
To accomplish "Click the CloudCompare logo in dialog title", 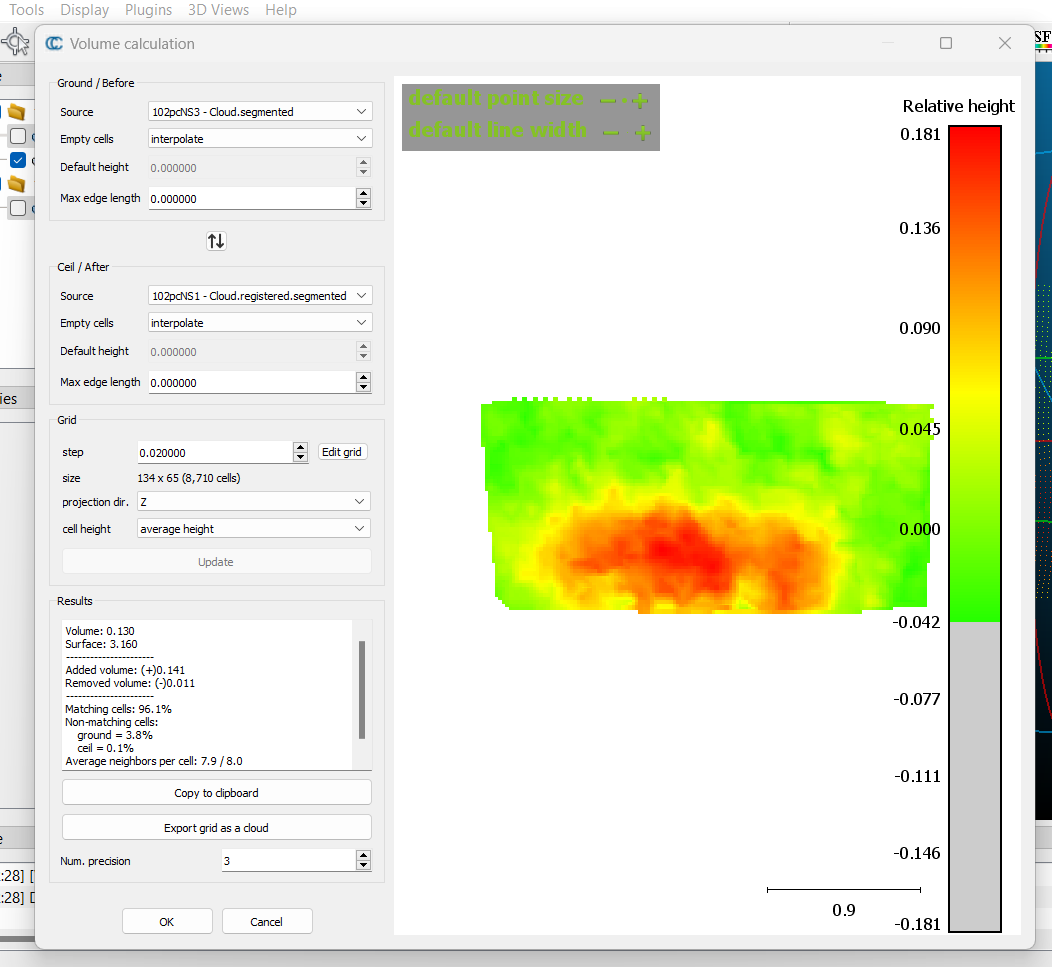I will coord(55,44).
